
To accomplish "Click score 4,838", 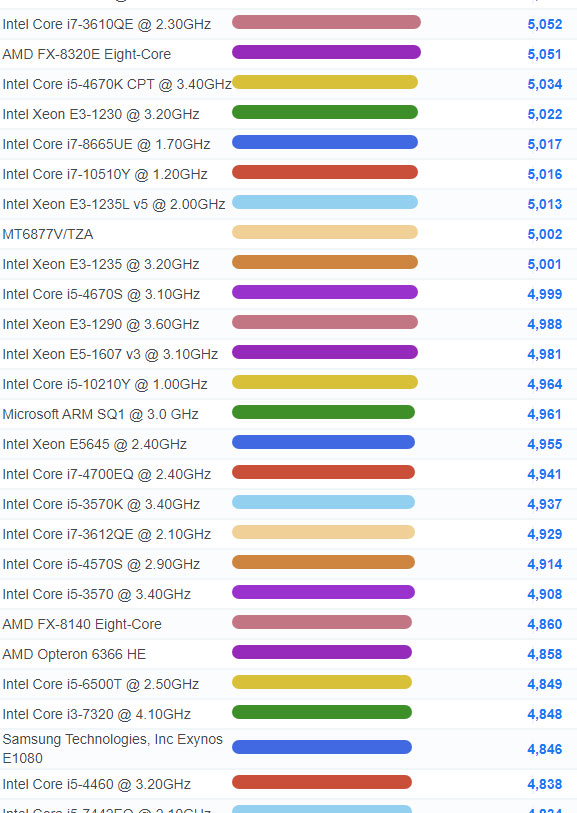I will [x=544, y=785].
